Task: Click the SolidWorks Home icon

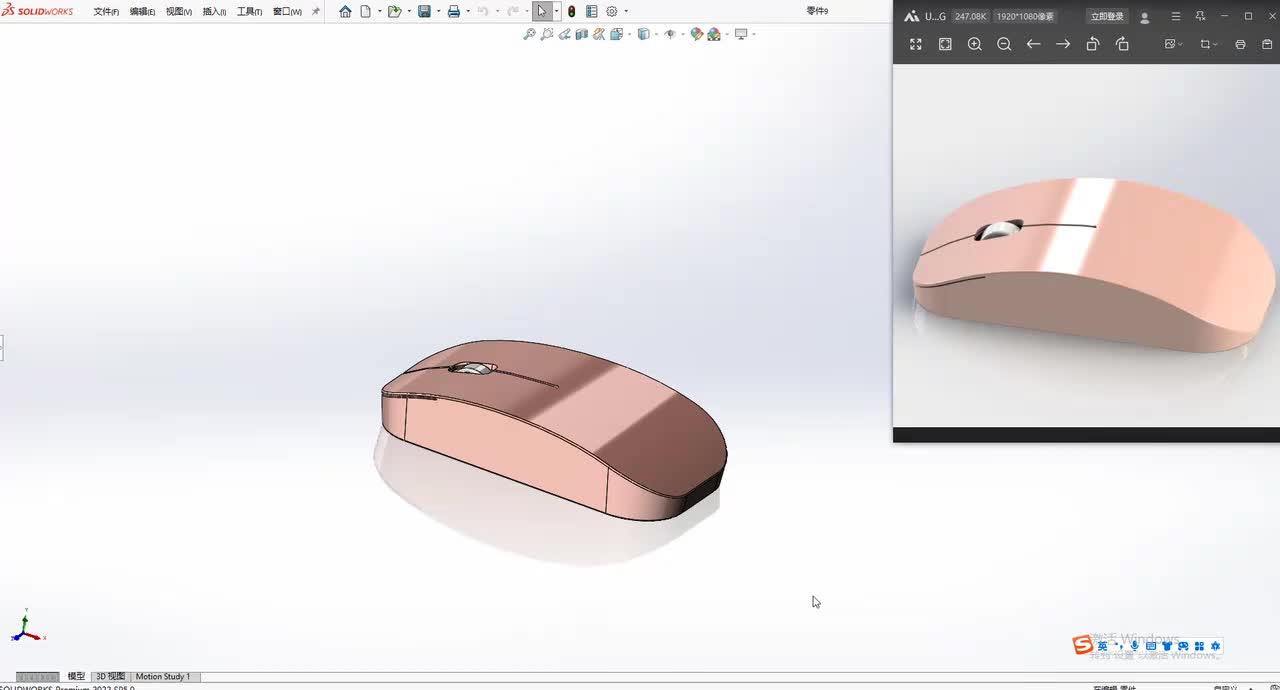Action: pos(345,12)
